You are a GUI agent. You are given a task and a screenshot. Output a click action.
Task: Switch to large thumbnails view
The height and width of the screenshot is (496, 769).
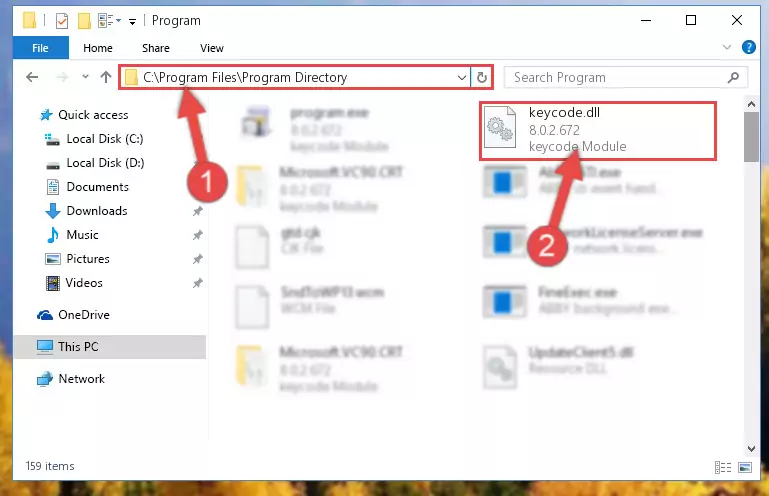[x=744, y=467]
